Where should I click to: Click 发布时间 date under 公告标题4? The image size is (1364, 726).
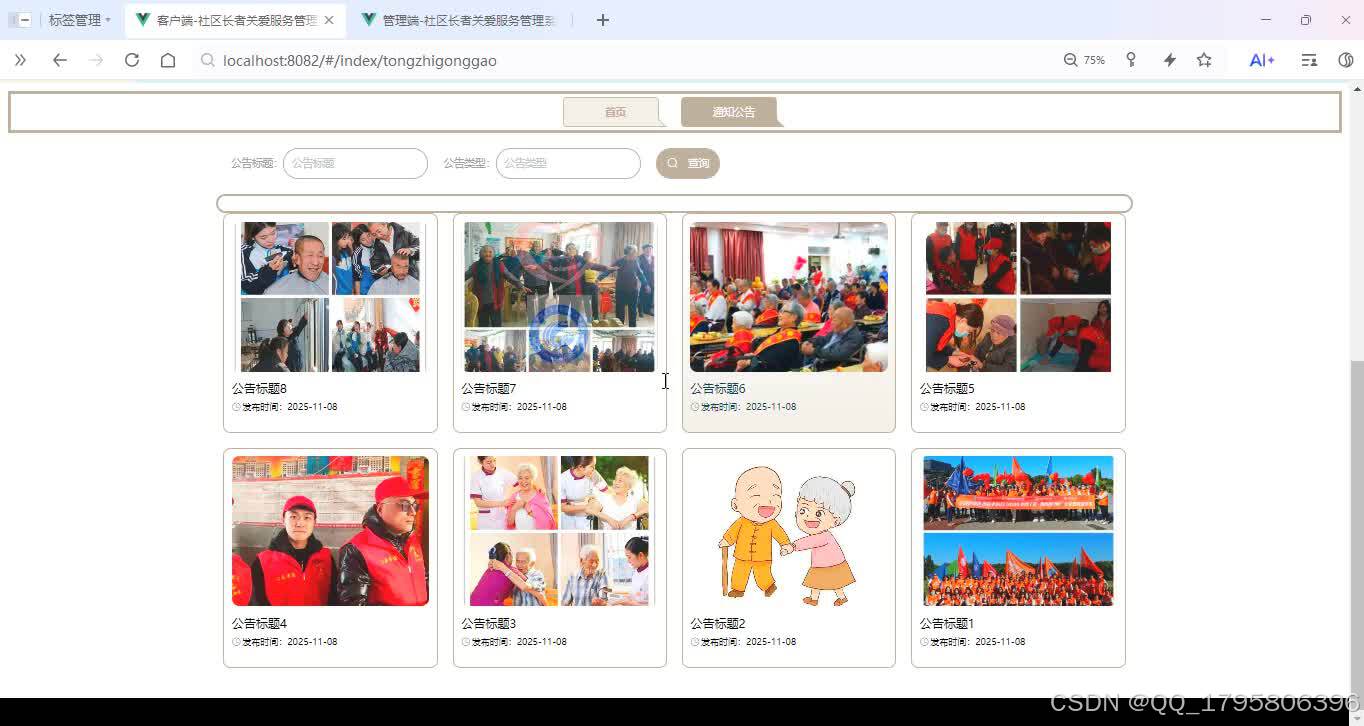[285, 642]
